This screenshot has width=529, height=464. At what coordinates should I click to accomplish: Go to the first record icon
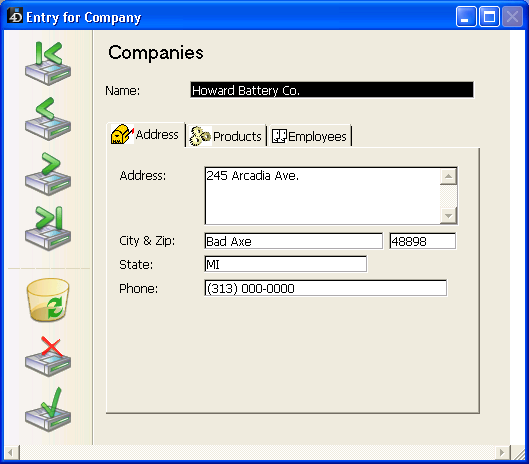pyautogui.click(x=48, y=63)
